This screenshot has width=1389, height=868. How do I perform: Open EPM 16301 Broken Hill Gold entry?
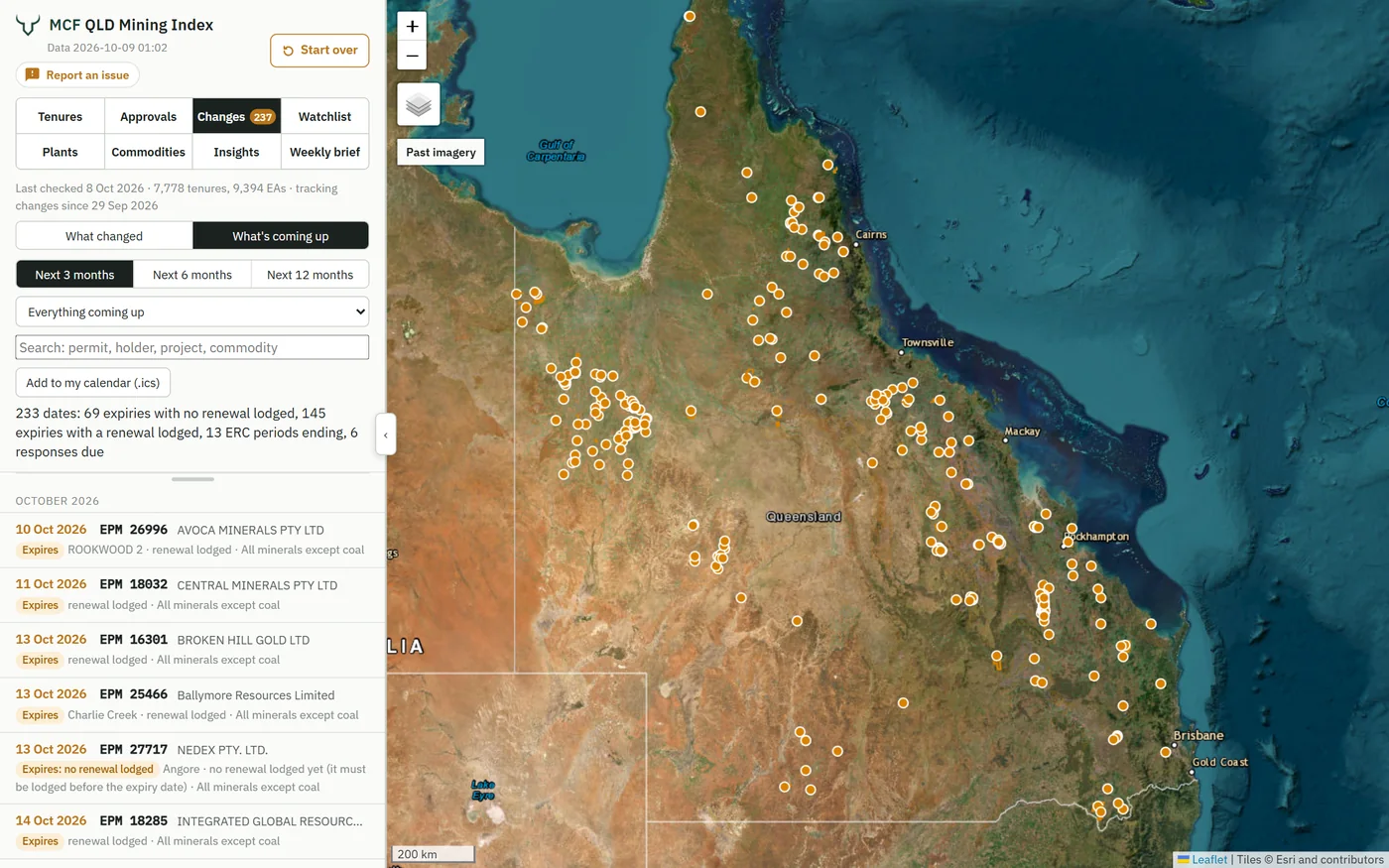pos(192,650)
